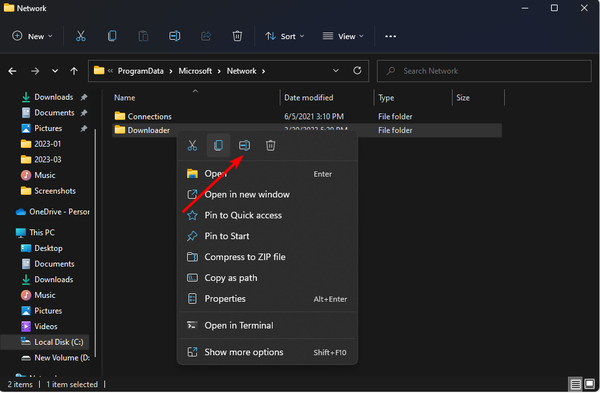Choose Copy as path
The height and width of the screenshot is (393, 600).
pyautogui.click(x=267, y=278)
